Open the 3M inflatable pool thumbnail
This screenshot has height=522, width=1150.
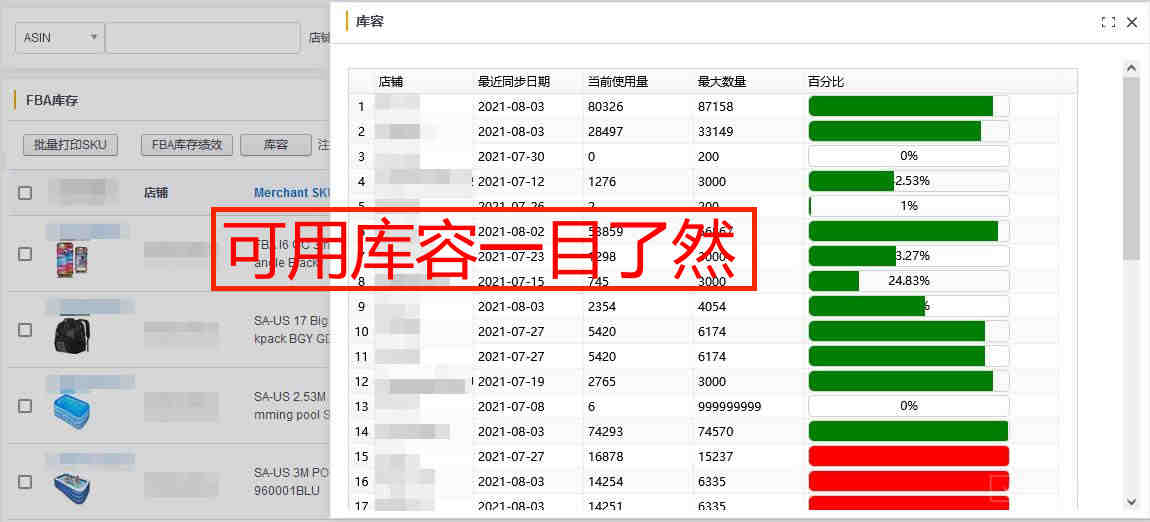(73, 488)
